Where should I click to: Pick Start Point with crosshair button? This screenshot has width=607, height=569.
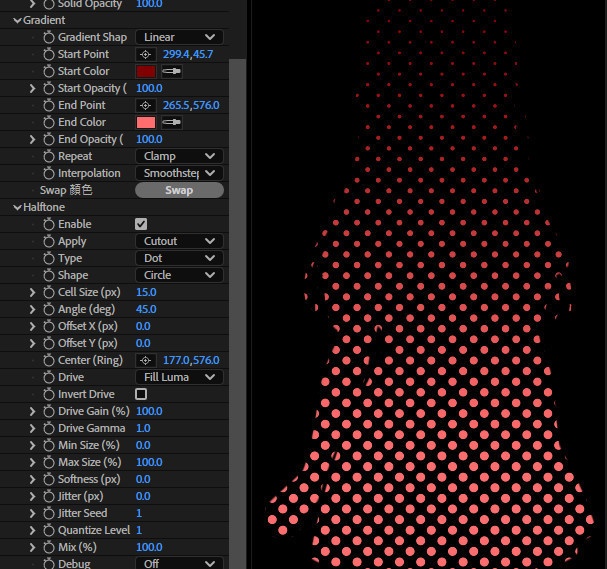click(146, 55)
